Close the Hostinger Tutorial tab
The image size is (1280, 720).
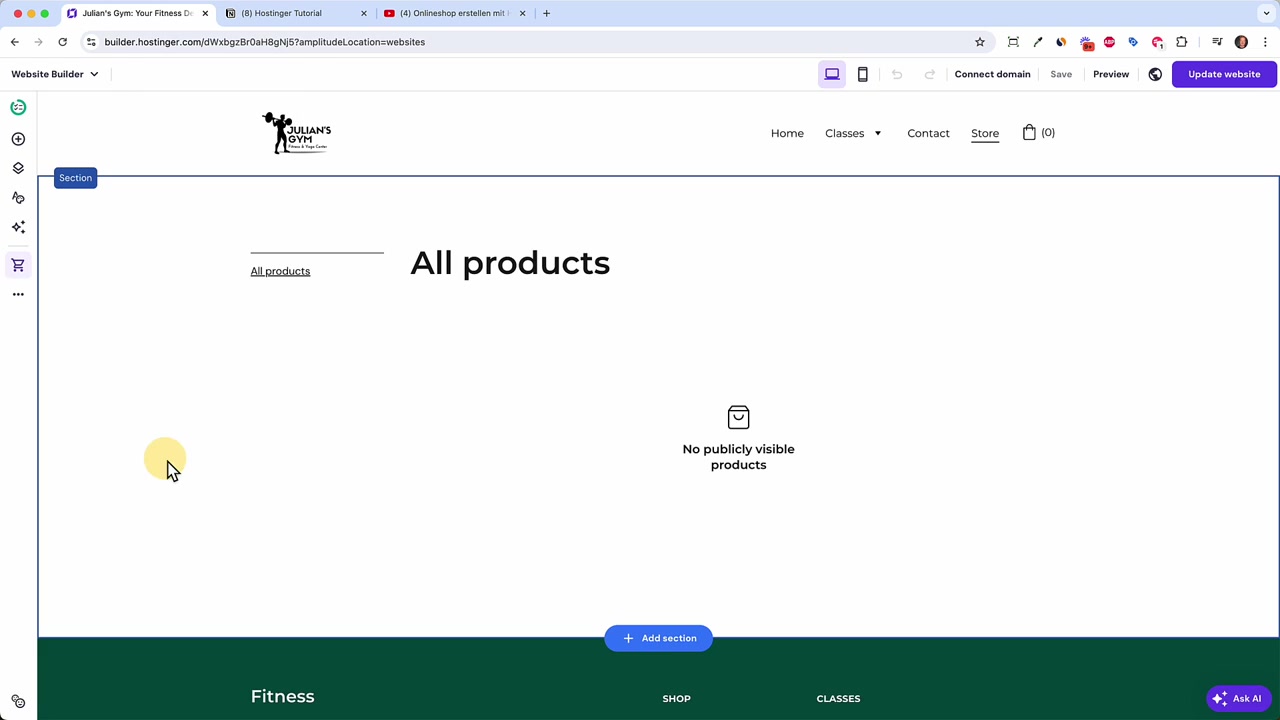[x=363, y=13]
